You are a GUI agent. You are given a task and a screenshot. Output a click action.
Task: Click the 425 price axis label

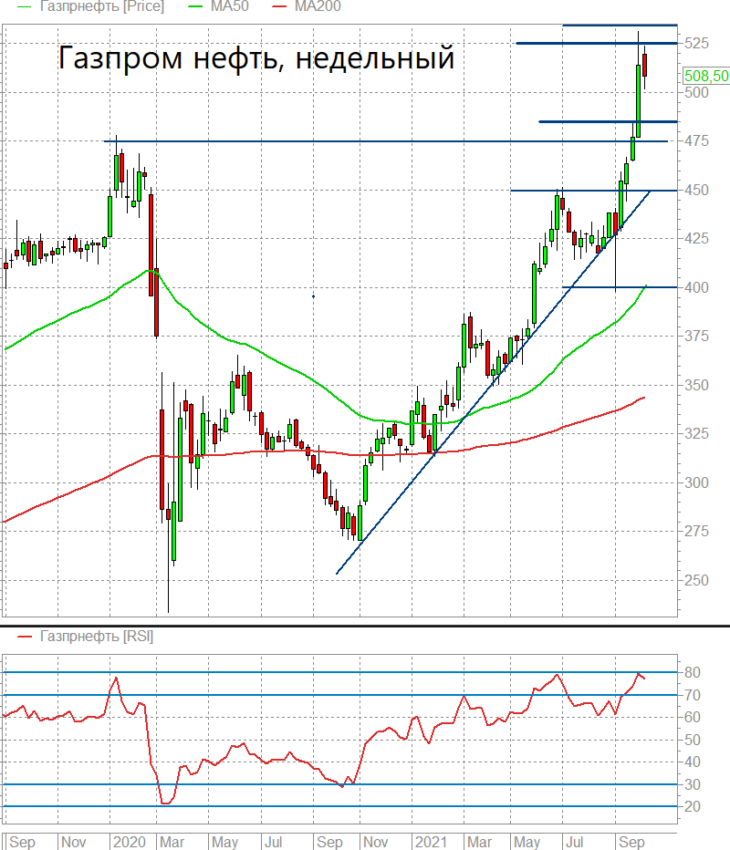(696, 238)
